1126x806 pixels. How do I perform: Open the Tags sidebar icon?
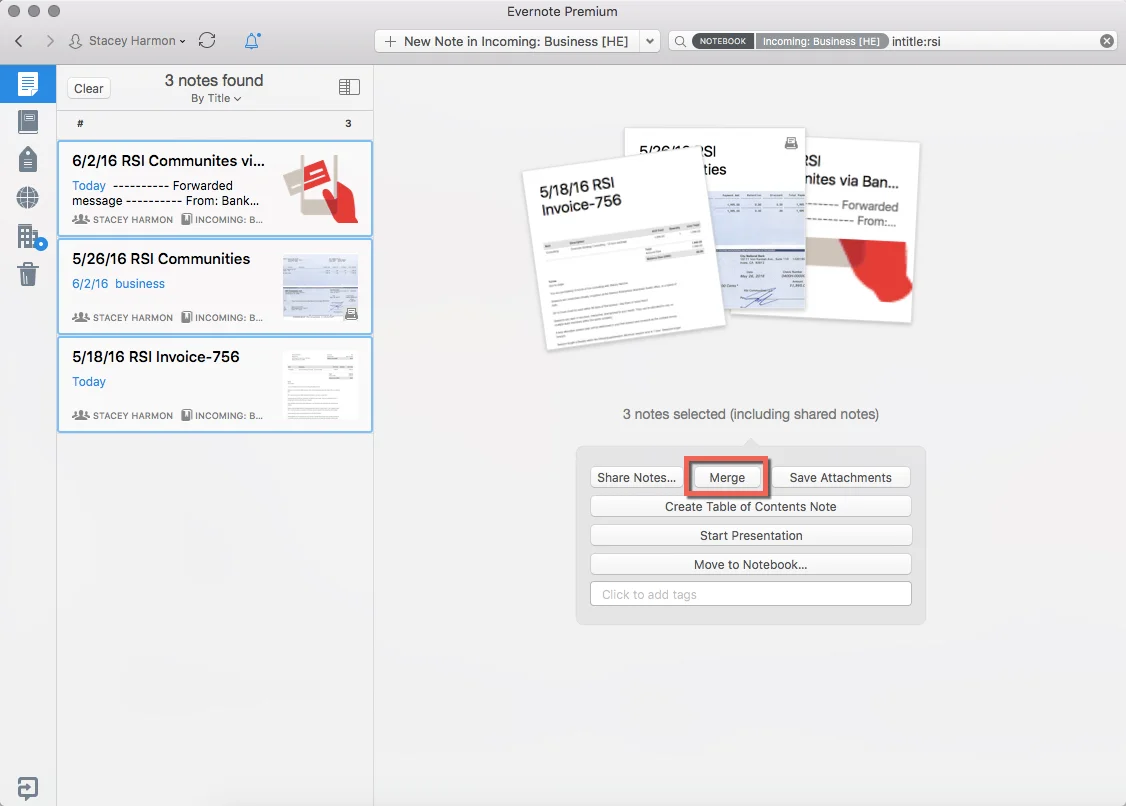pyautogui.click(x=27, y=159)
